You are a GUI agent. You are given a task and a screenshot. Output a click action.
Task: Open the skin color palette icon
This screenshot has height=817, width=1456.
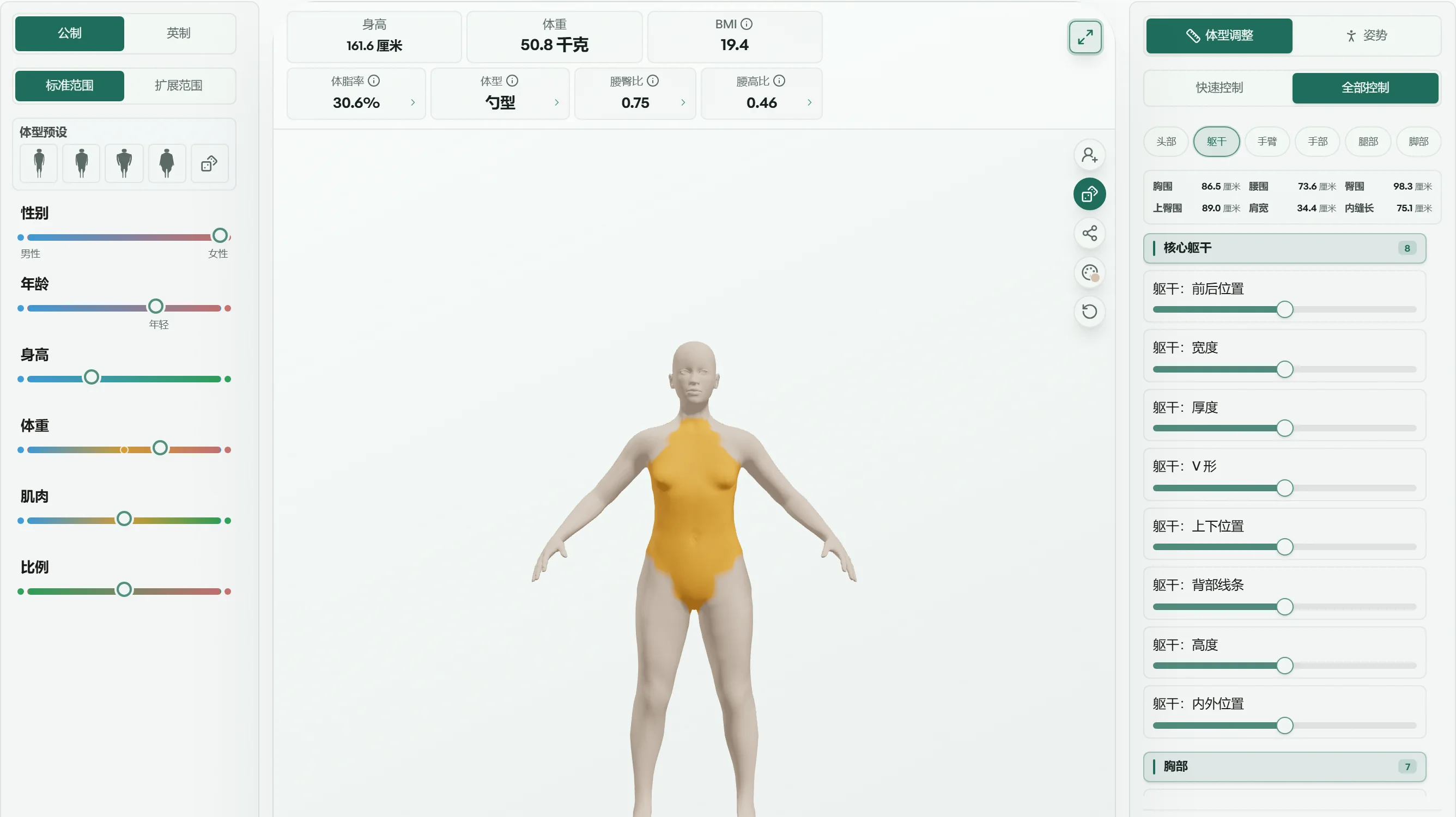click(1089, 272)
